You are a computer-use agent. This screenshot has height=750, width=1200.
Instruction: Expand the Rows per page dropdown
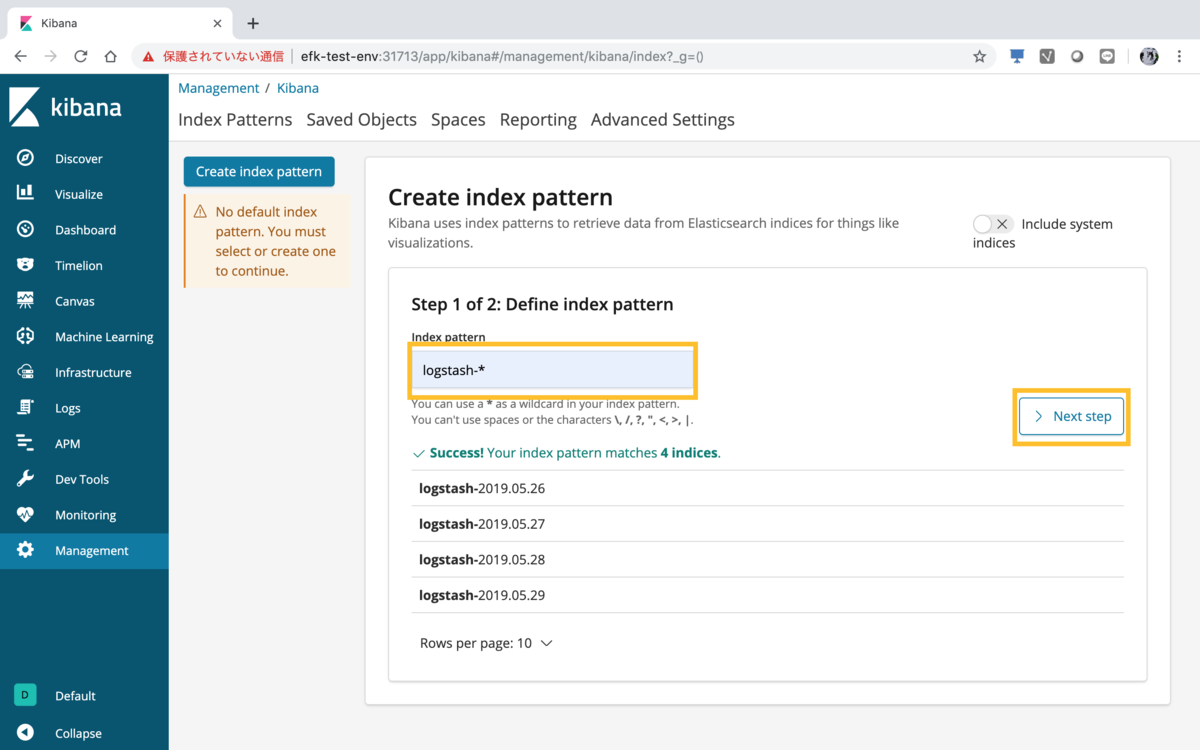pos(486,643)
